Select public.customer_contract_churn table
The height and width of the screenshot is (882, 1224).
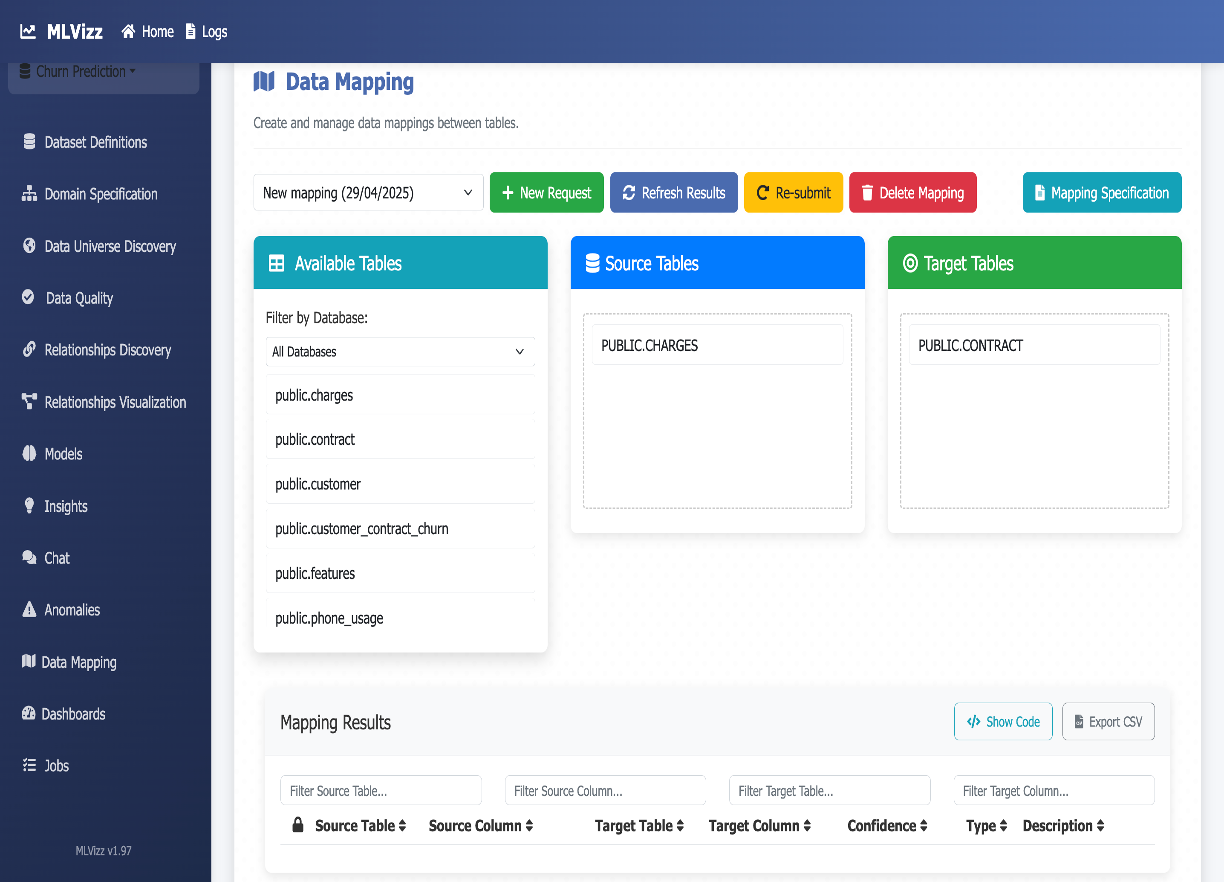[x=400, y=529]
